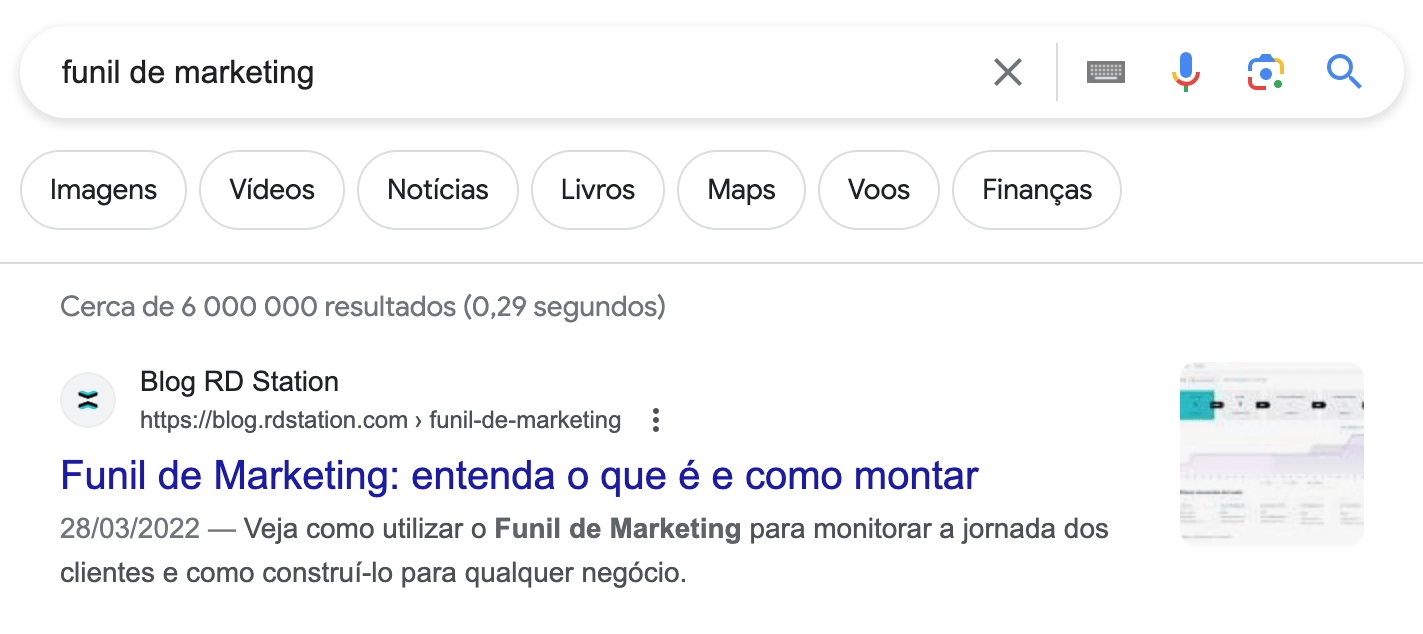Select the Voos filter chip
The image size is (1423, 634).
pos(878,189)
